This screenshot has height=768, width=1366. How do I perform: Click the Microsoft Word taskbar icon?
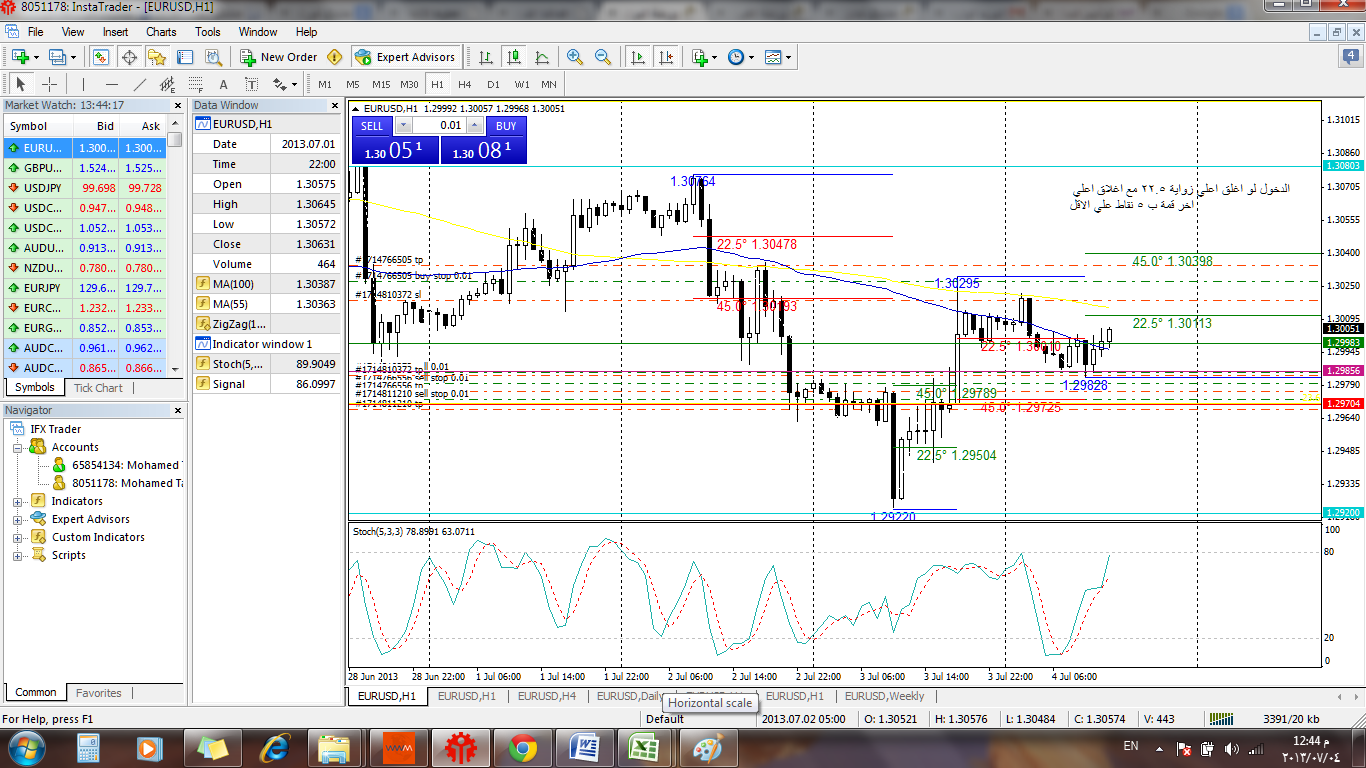pos(585,747)
